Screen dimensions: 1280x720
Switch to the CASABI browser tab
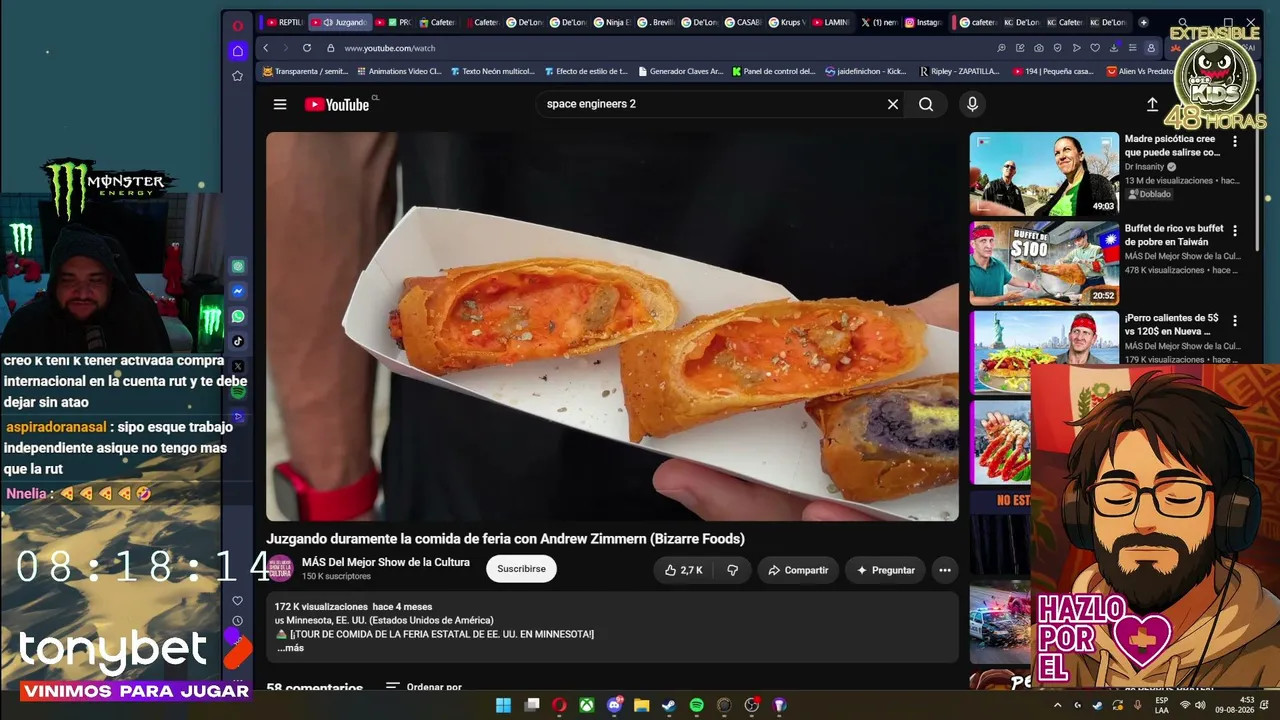tap(742, 22)
